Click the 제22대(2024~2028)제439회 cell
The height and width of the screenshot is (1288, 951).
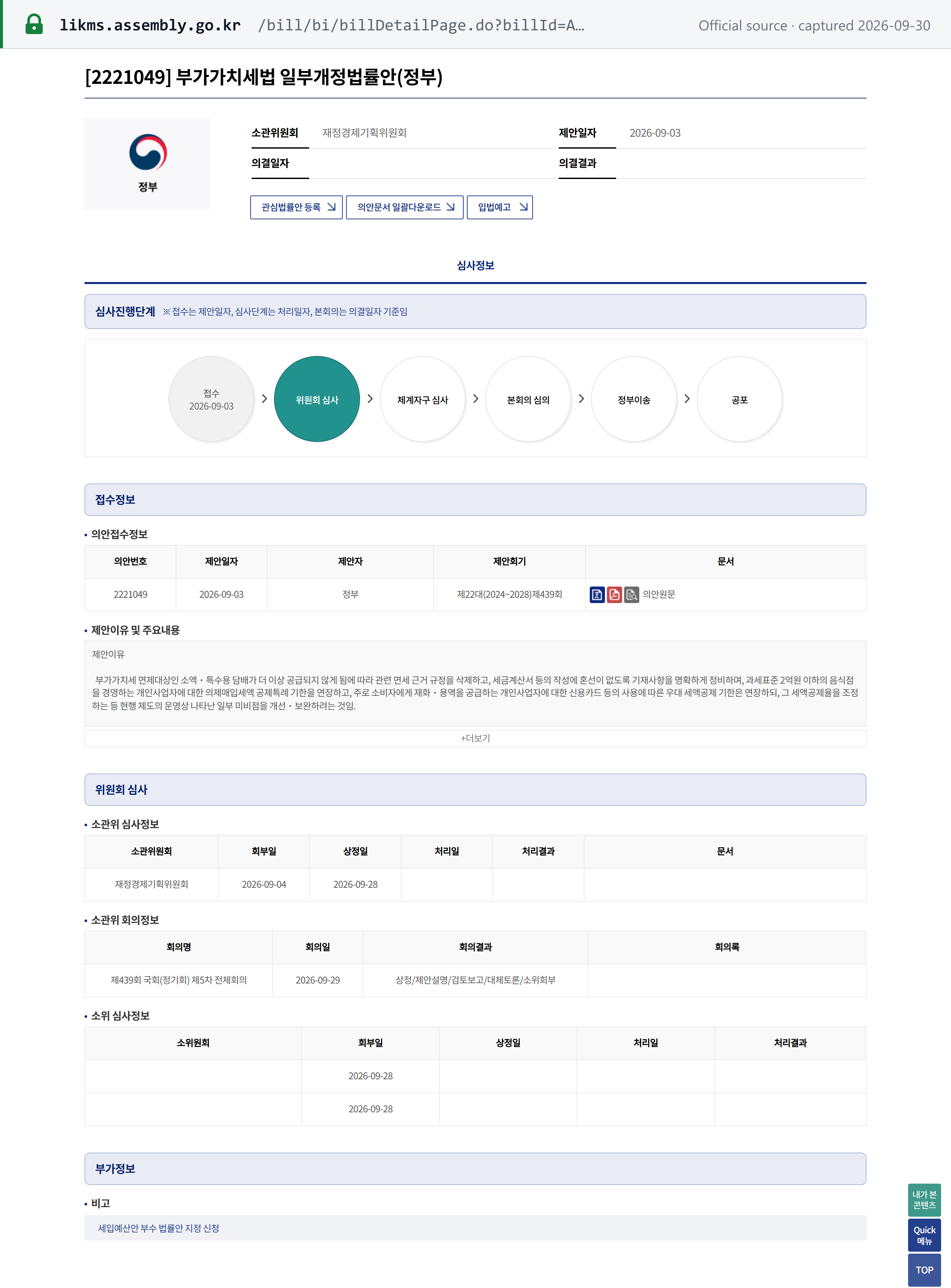(510, 594)
